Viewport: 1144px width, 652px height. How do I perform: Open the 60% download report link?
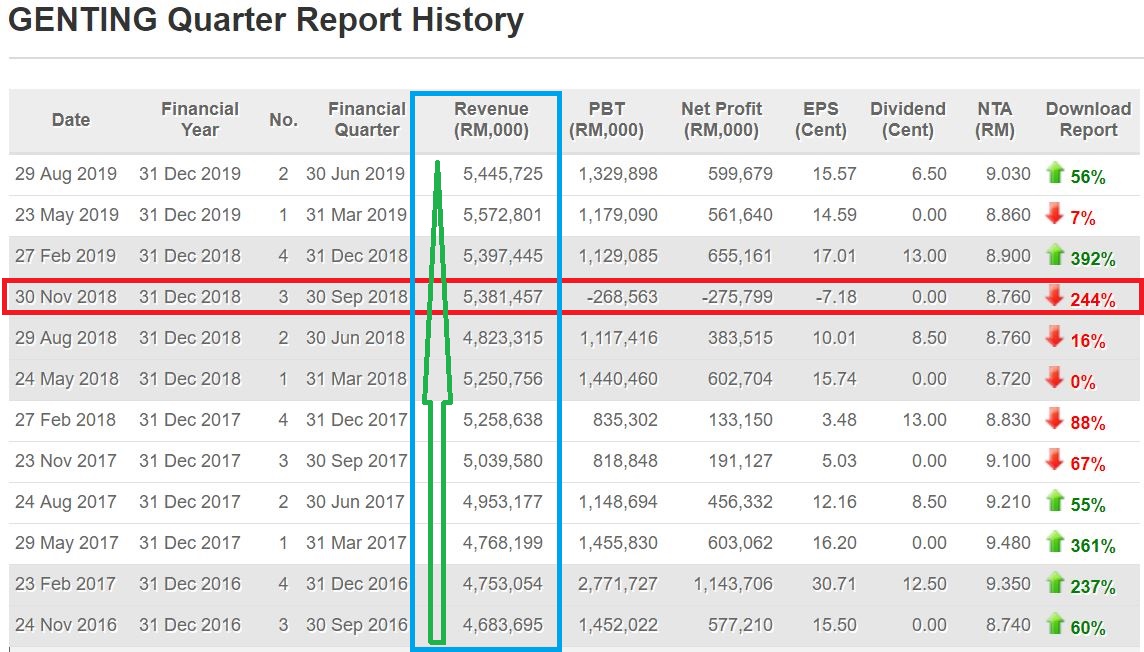(x=1088, y=628)
